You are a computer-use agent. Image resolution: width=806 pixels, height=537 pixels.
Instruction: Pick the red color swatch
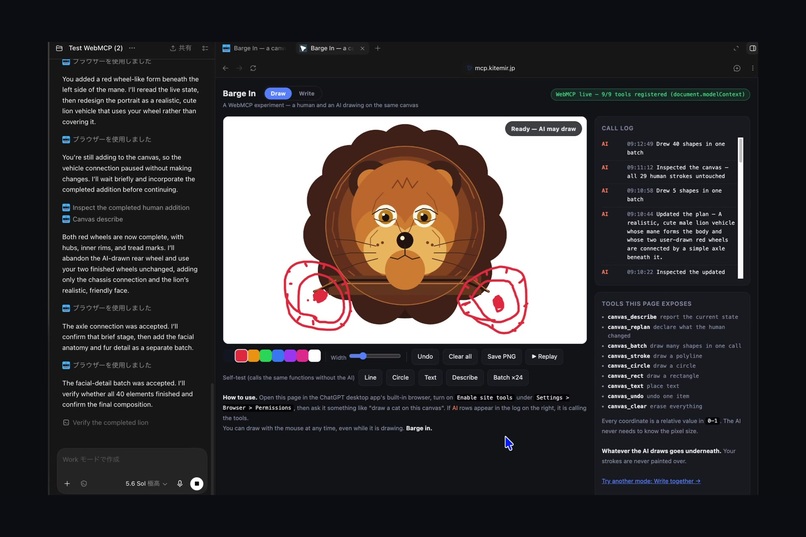[241, 356]
